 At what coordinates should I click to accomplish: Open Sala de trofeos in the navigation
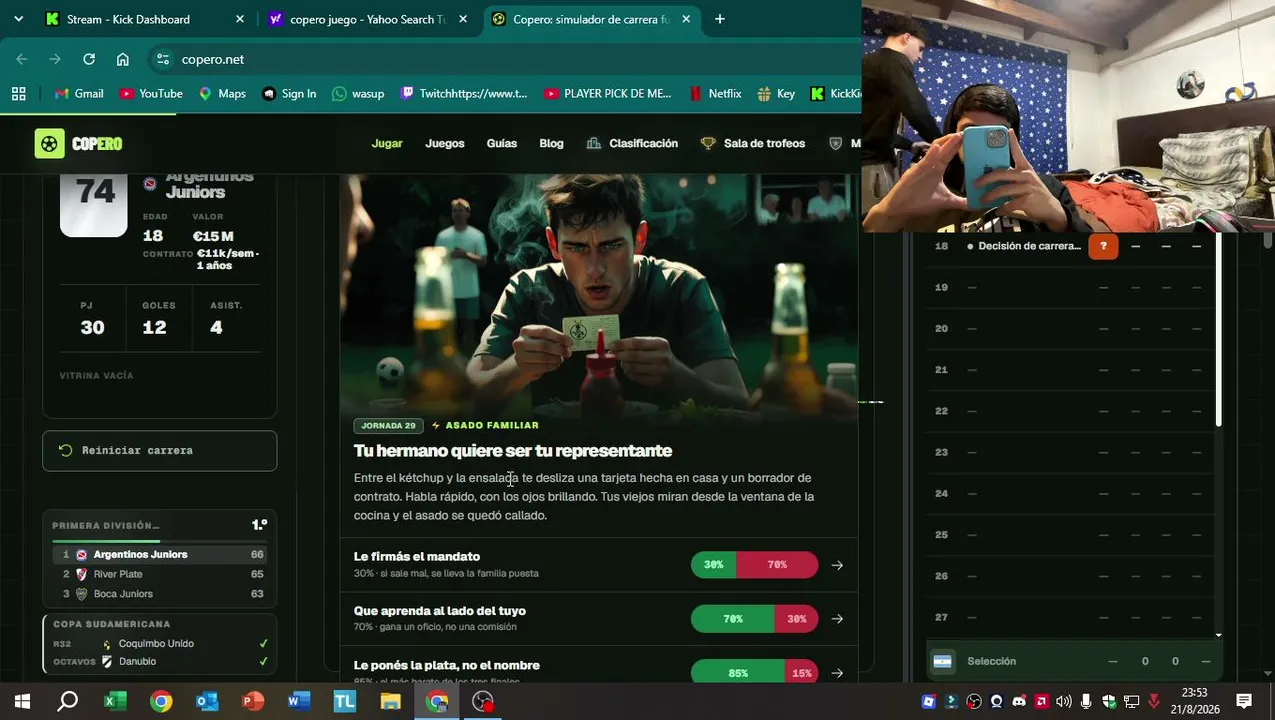[753, 143]
